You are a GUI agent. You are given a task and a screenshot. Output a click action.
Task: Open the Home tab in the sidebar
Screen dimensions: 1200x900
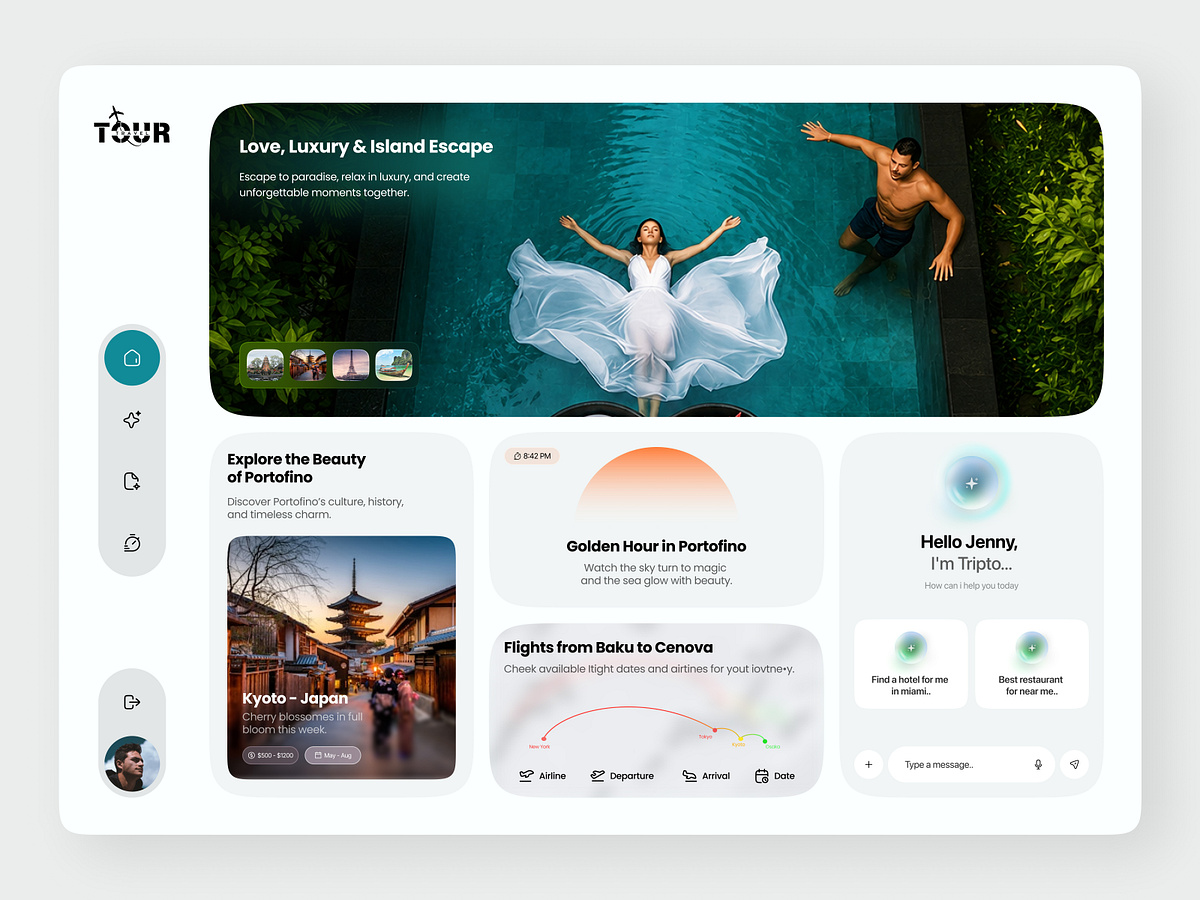132,357
